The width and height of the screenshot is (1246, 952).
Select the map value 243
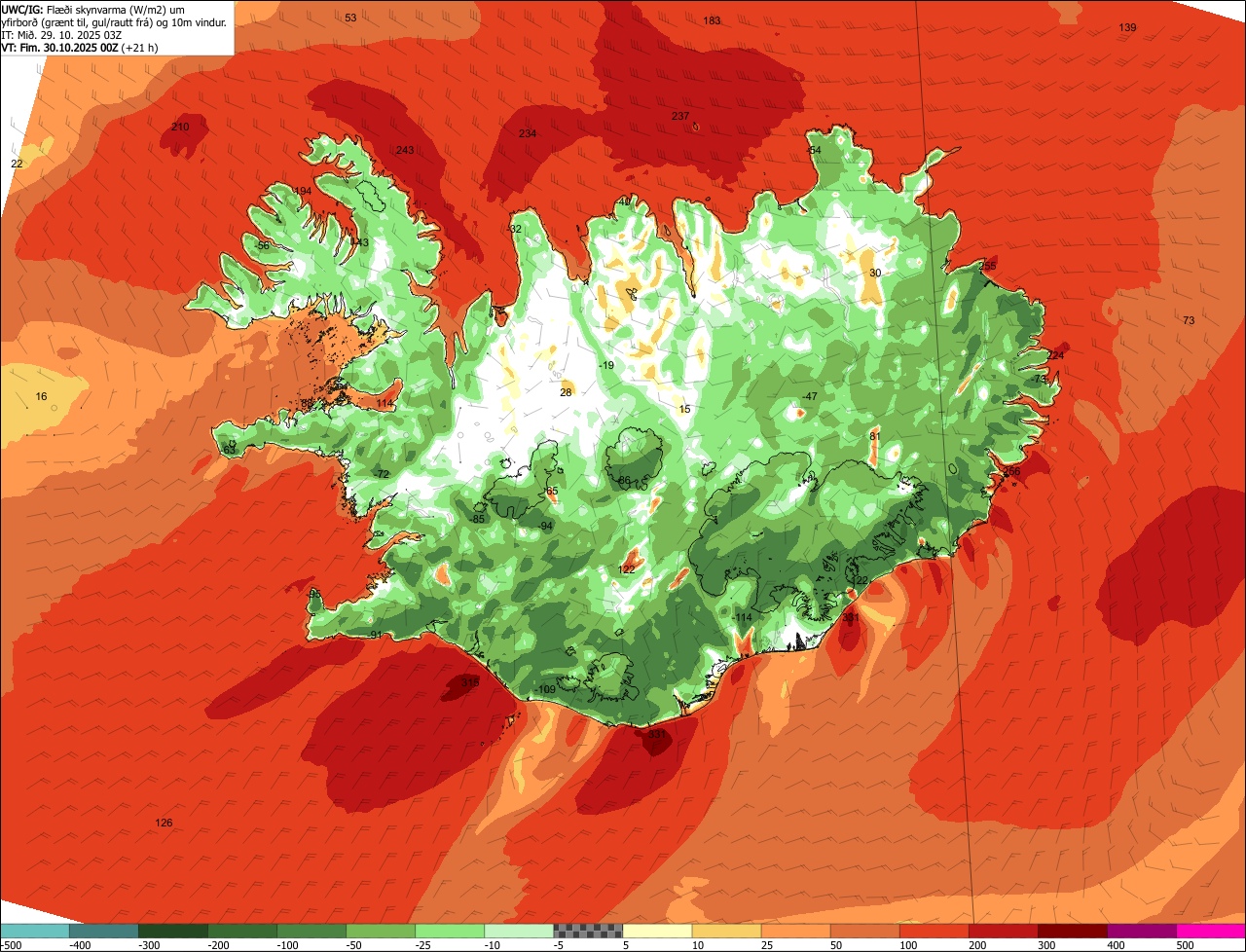pos(405,150)
